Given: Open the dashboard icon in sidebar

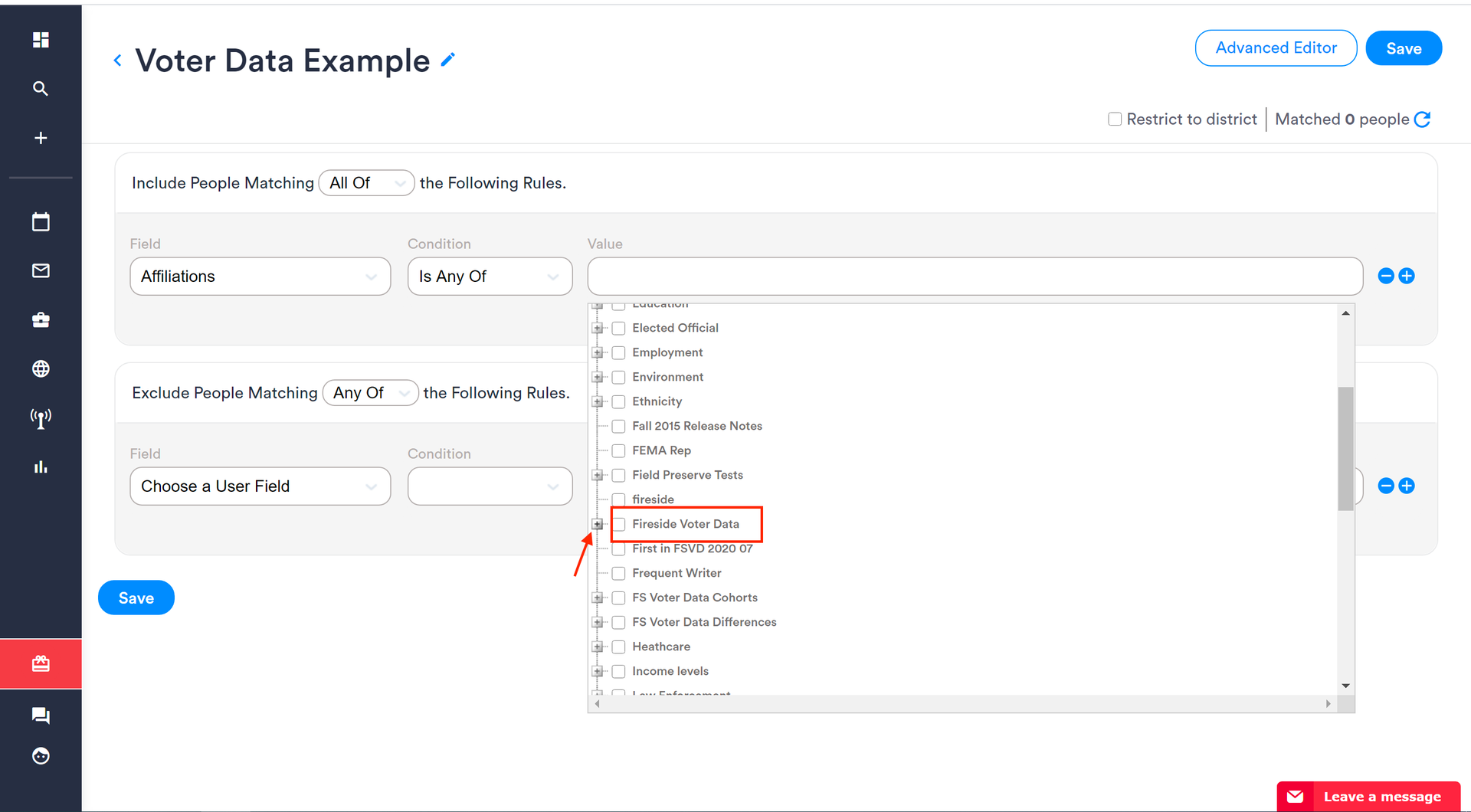Looking at the screenshot, I should point(41,40).
